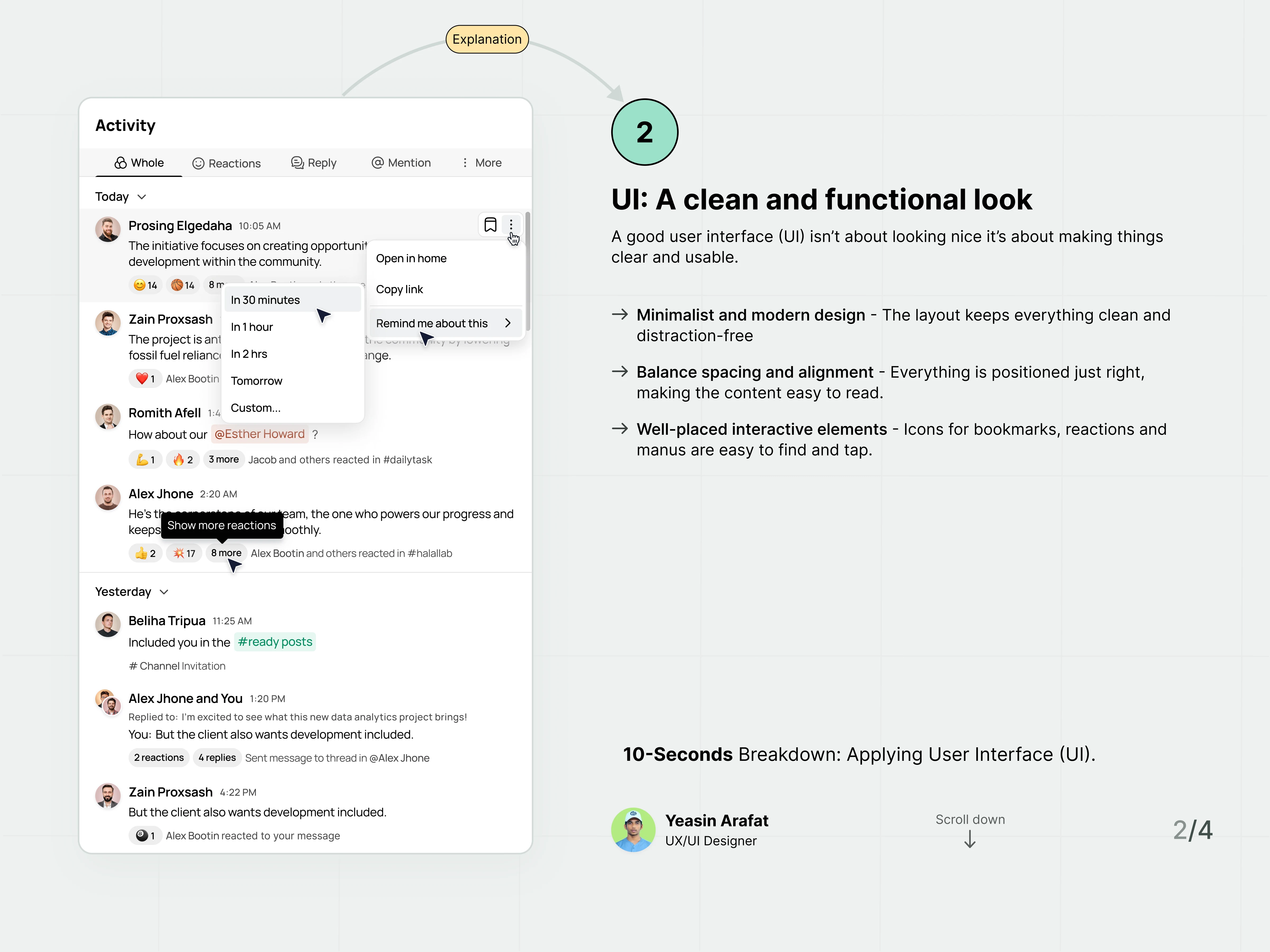Screen dimensions: 1270x952
Task: Open the @Esther Howard mention
Action: click(x=260, y=434)
